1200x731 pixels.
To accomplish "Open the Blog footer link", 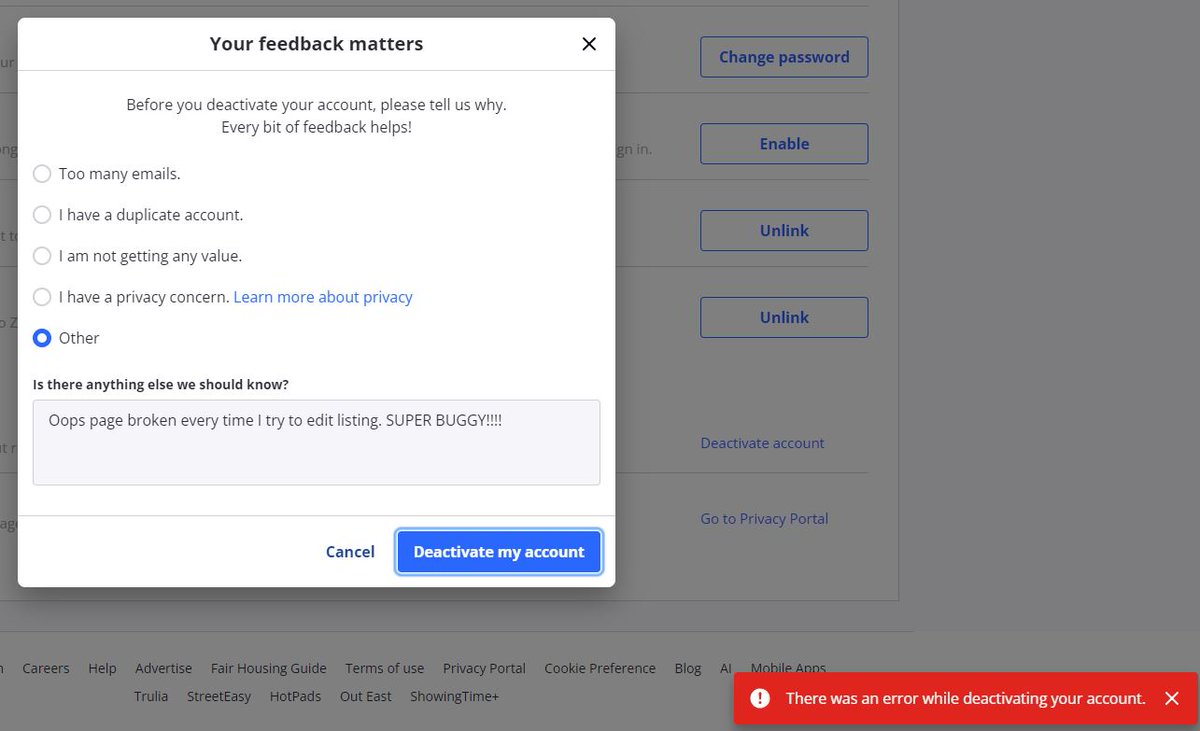I will click(x=688, y=668).
